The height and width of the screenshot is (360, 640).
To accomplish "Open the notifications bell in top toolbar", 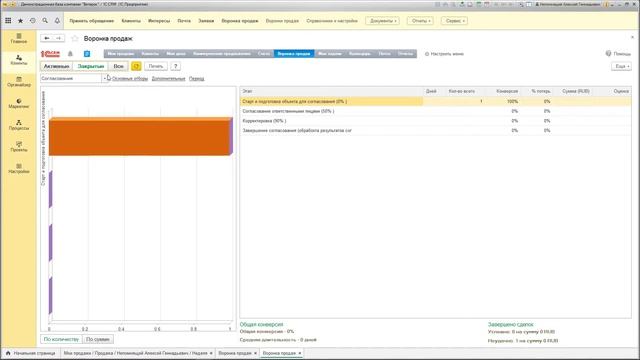I will (x=57, y=20).
